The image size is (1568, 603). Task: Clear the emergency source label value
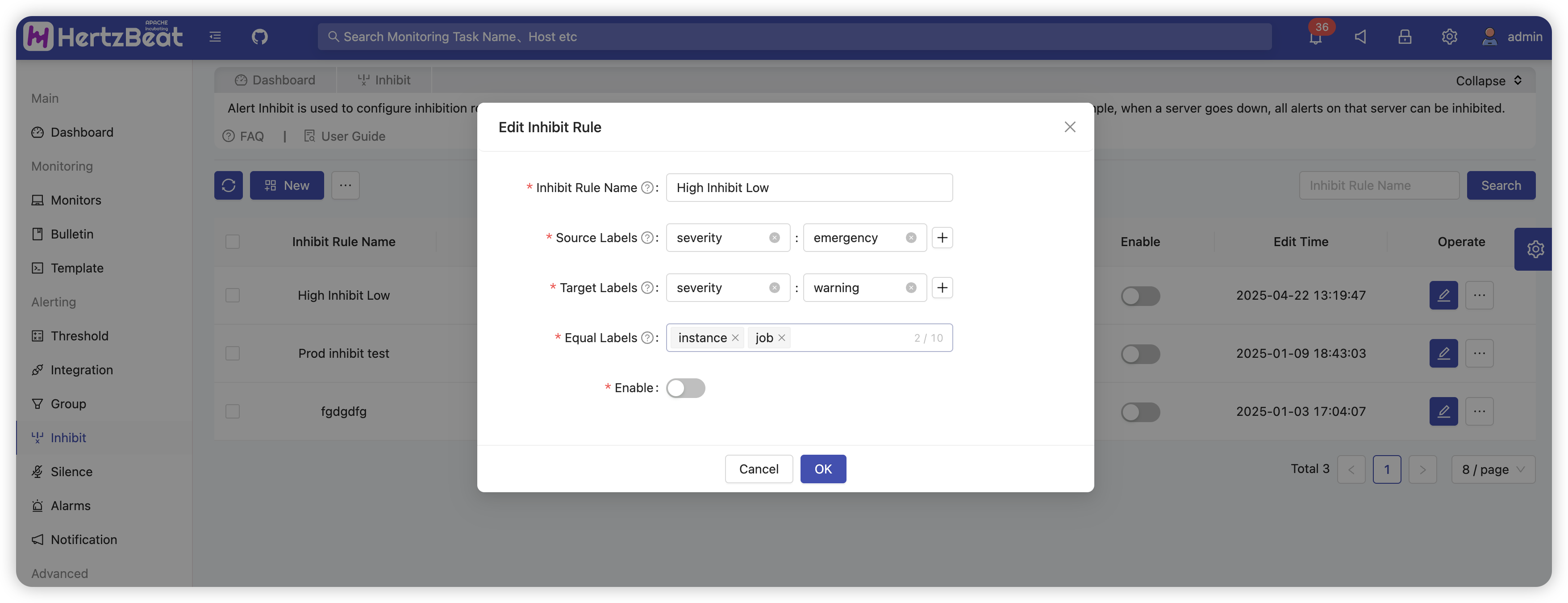click(911, 238)
